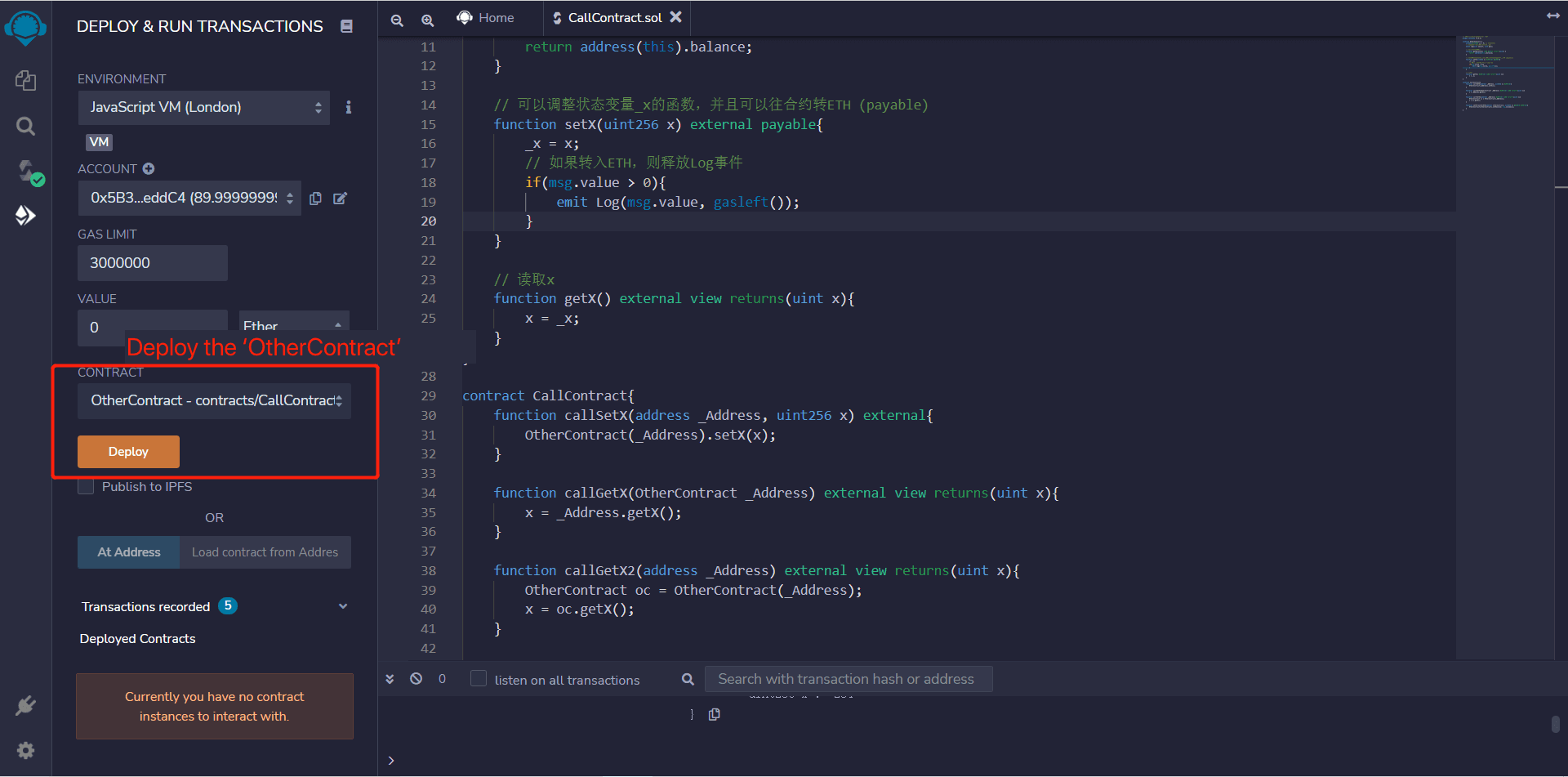Open the File Explorer panel
This screenshot has height=777, width=1568.
(25, 80)
